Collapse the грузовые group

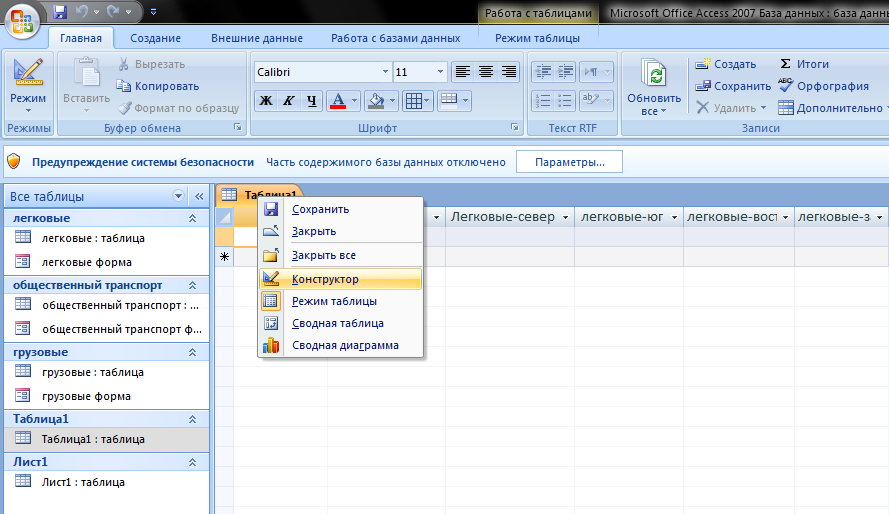point(192,352)
